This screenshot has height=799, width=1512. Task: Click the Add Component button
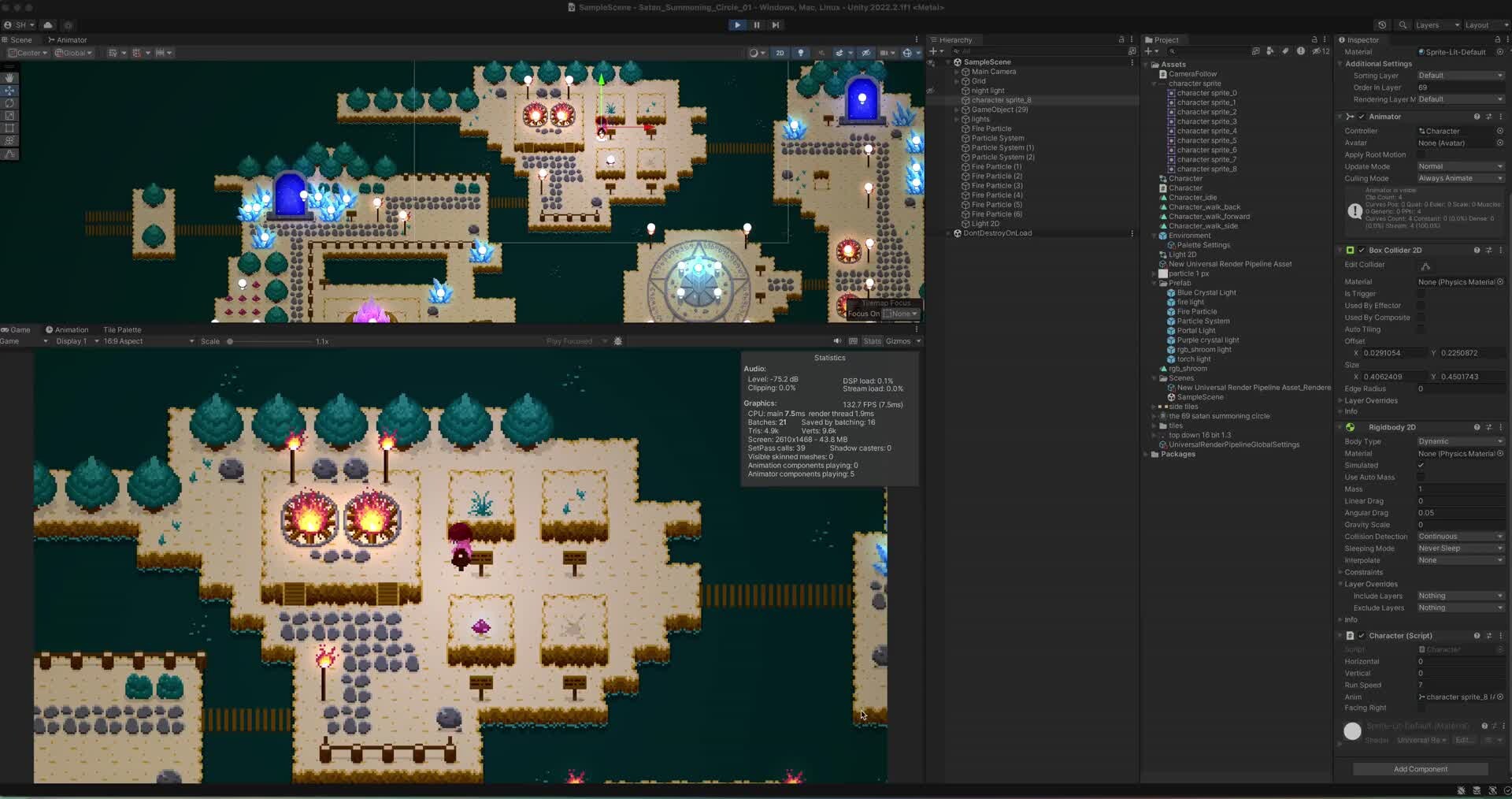click(x=1420, y=769)
